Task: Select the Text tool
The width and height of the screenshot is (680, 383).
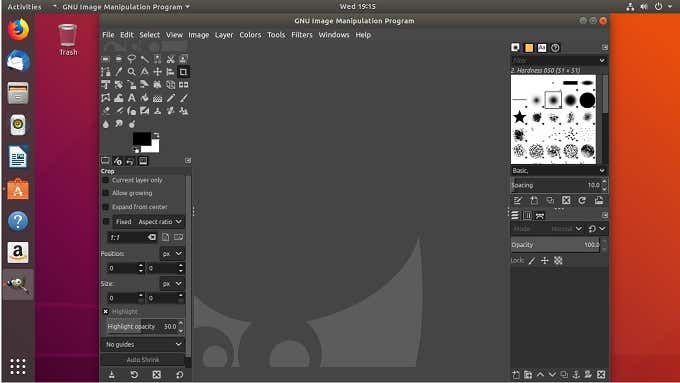Action: click(x=131, y=98)
